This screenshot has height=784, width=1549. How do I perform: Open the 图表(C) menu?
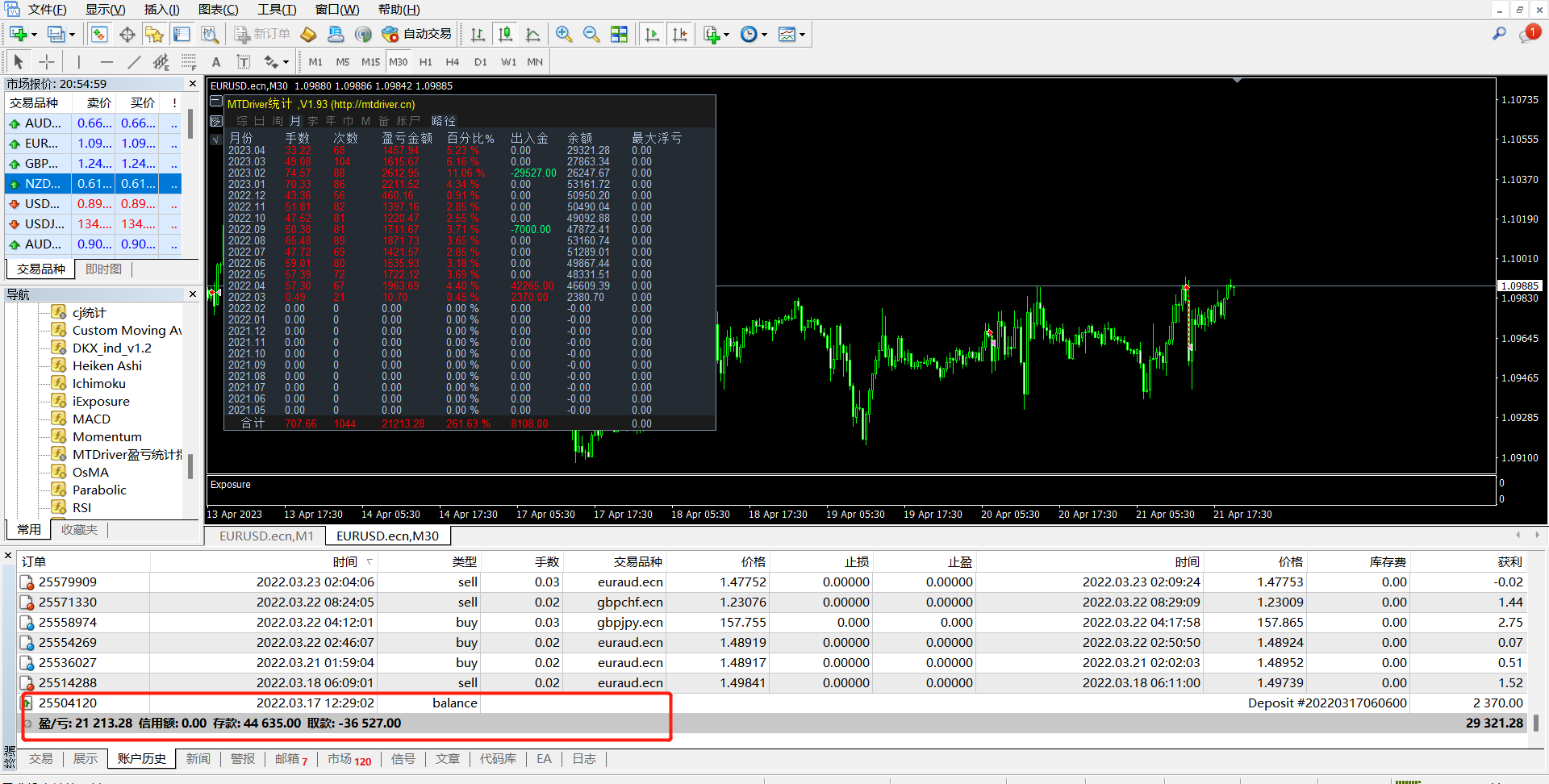point(218,10)
